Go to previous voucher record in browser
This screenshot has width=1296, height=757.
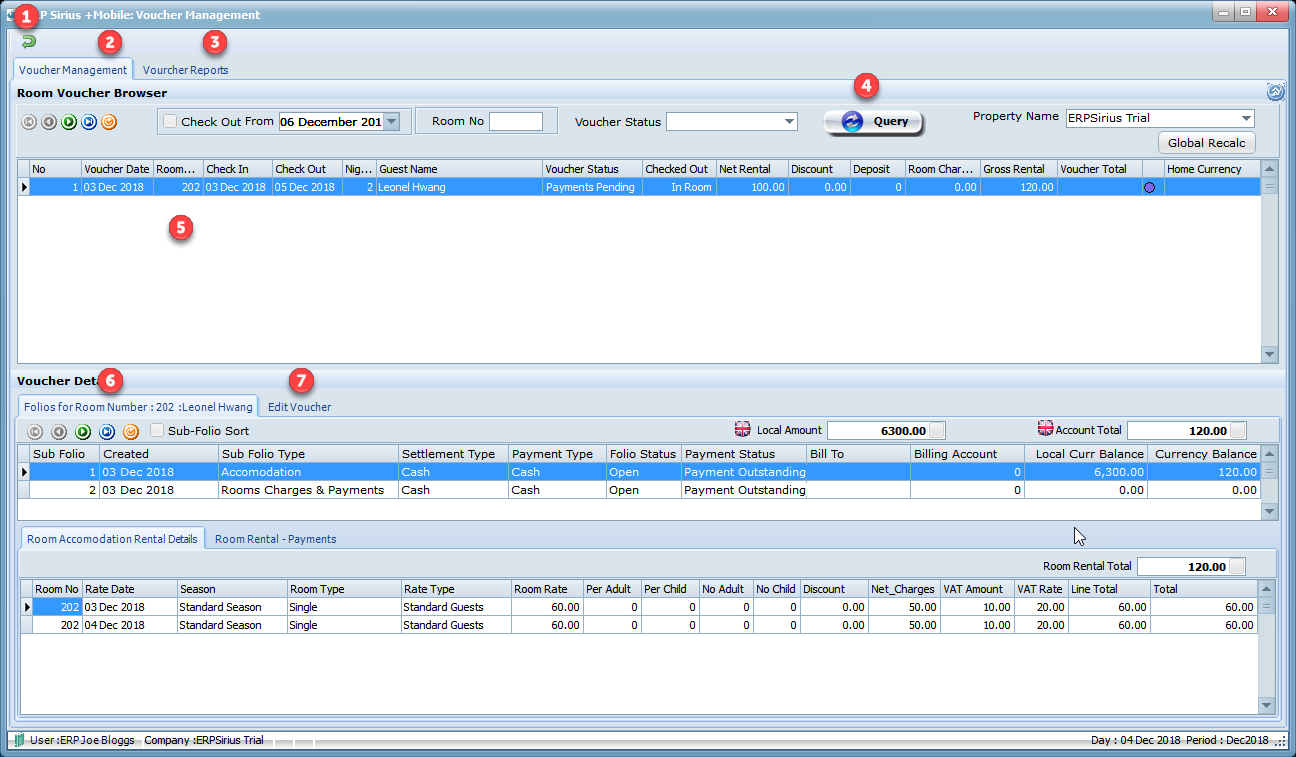(x=49, y=122)
